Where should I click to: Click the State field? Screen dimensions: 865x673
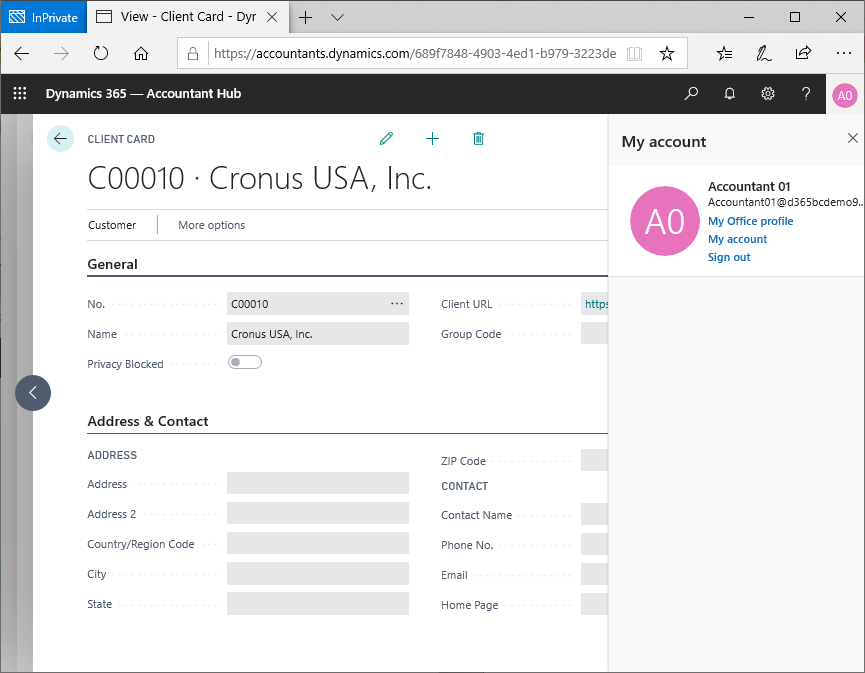click(x=318, y=603)
